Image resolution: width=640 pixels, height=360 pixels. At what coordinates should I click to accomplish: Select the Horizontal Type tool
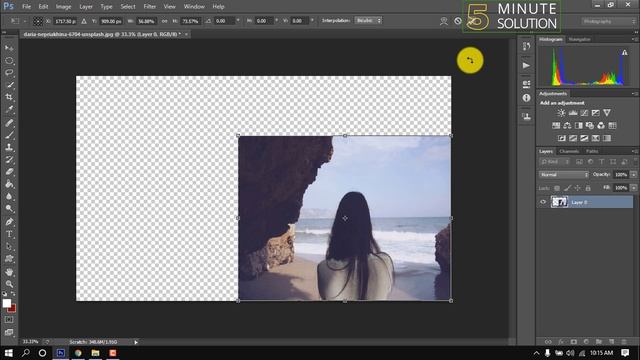9,234
